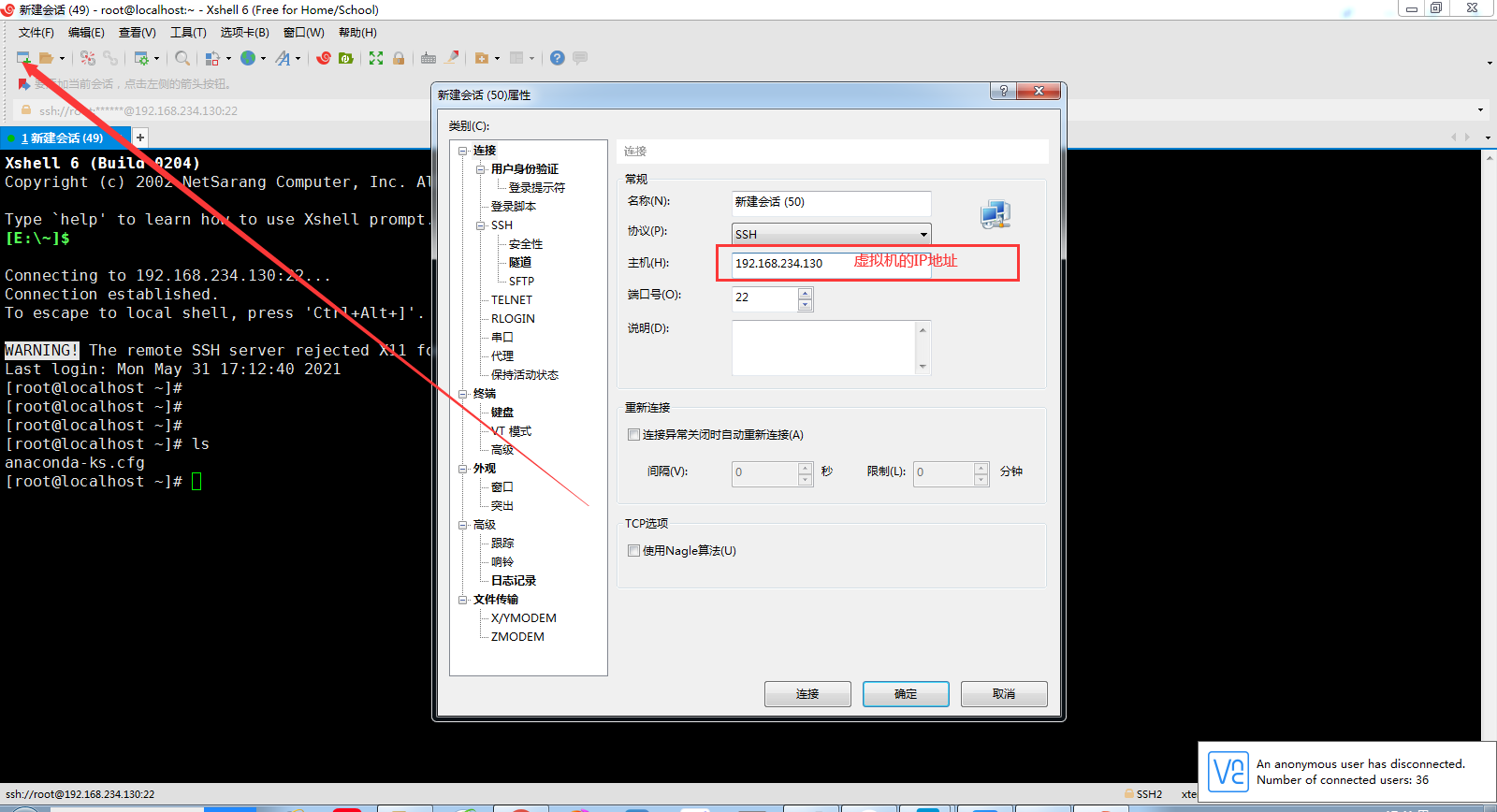Click the globe Encoding icon in toolbar

click(248, 58)
